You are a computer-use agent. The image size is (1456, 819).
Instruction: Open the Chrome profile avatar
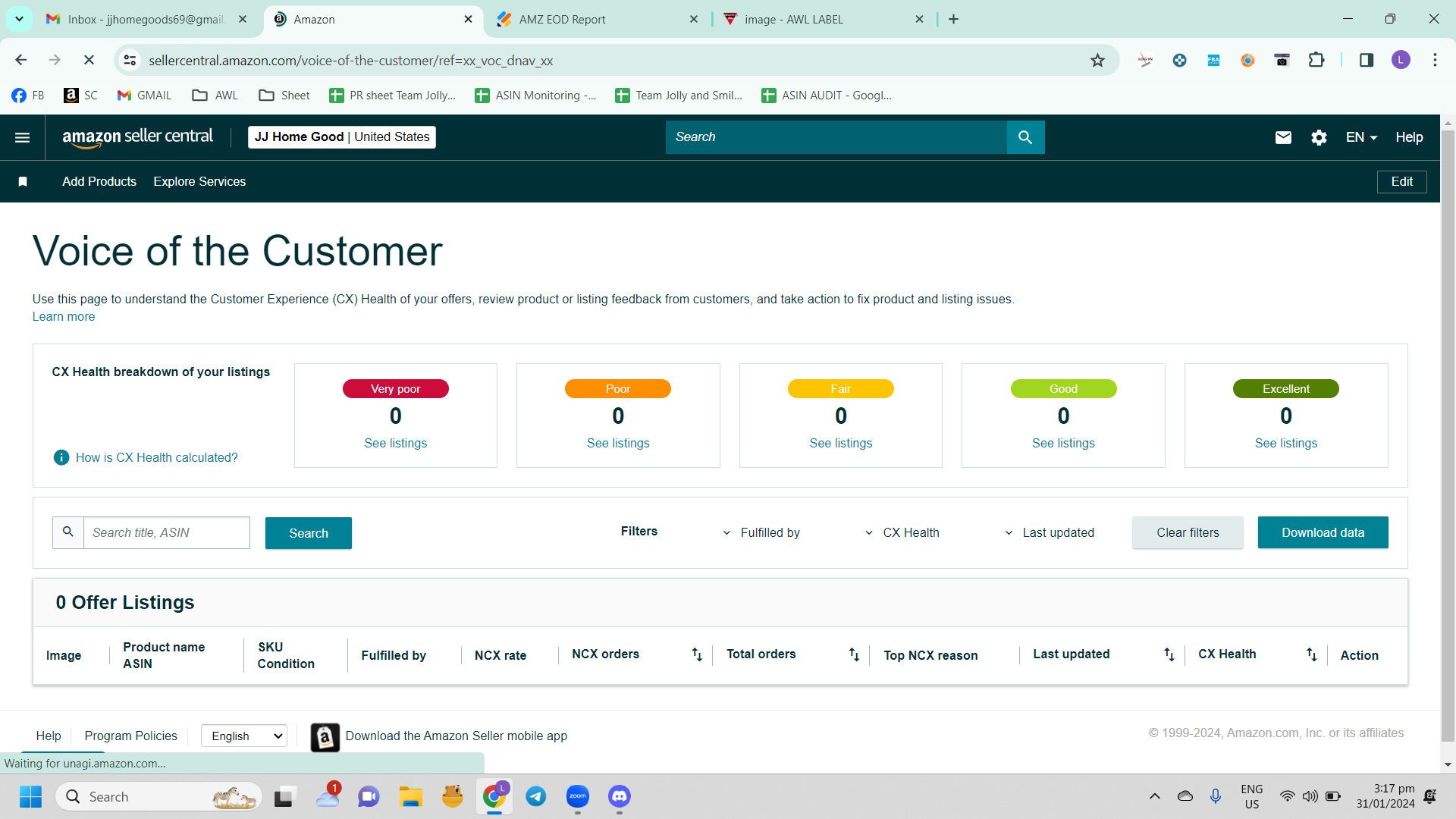coord(1401,61)
